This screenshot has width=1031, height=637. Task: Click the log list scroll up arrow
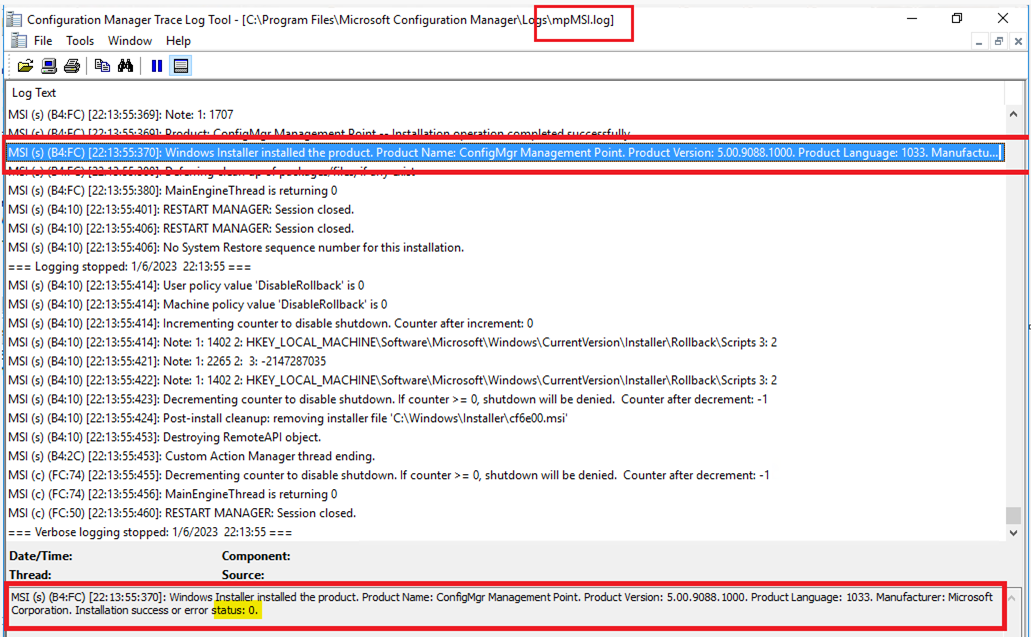point(1013,114)
